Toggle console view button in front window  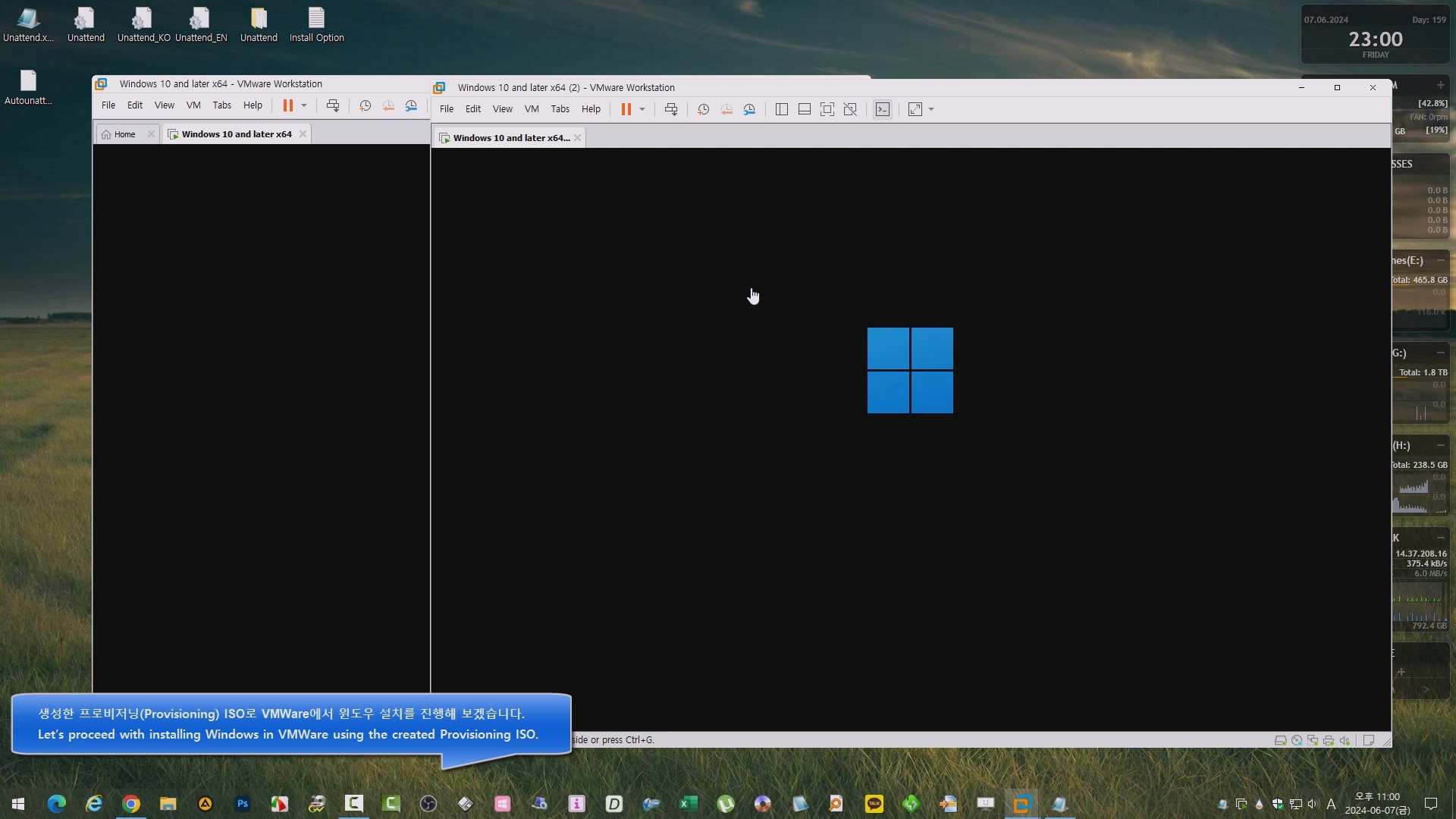coord(883,109)
